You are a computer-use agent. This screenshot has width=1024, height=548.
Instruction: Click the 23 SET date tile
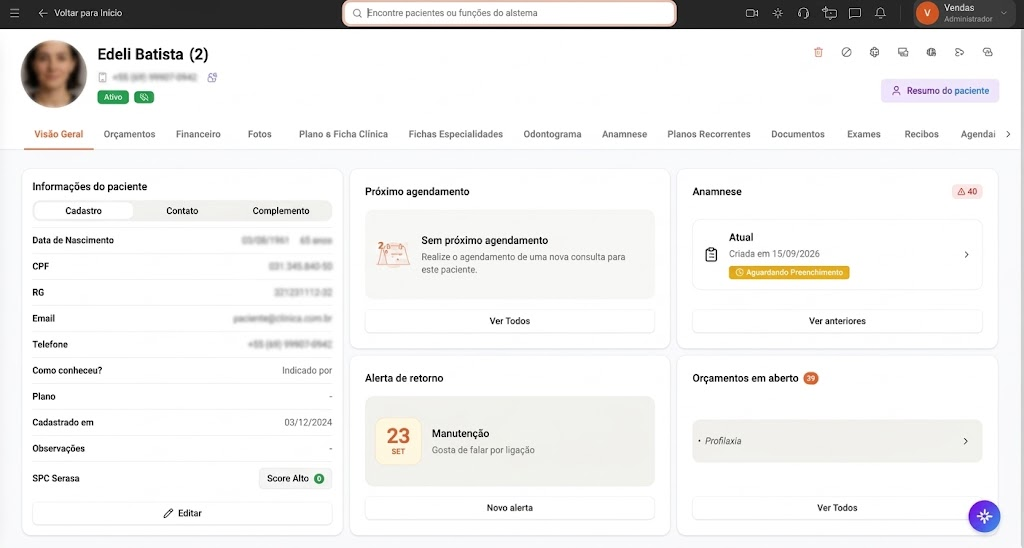coord(398,442)
